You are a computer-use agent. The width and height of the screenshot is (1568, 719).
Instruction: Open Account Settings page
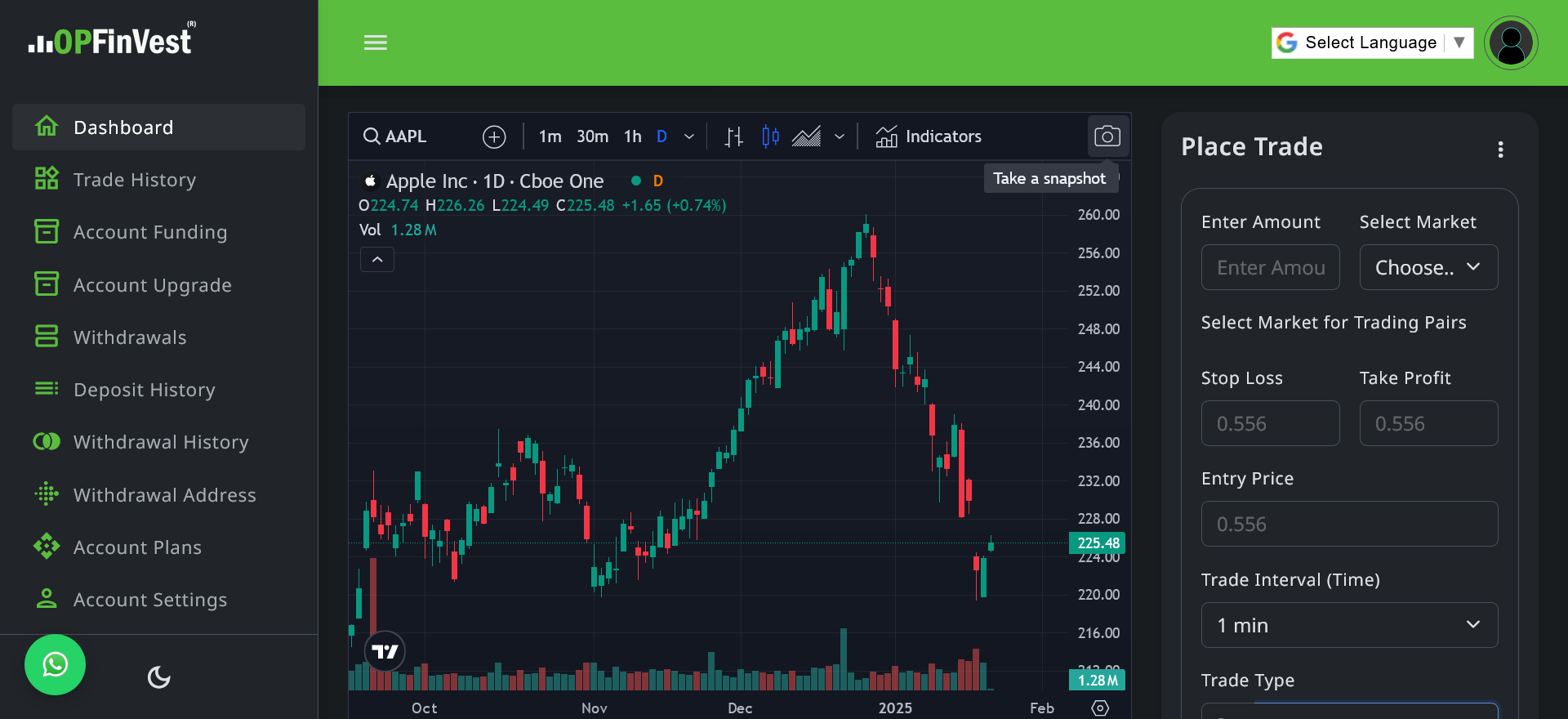[x=158, y=600]
